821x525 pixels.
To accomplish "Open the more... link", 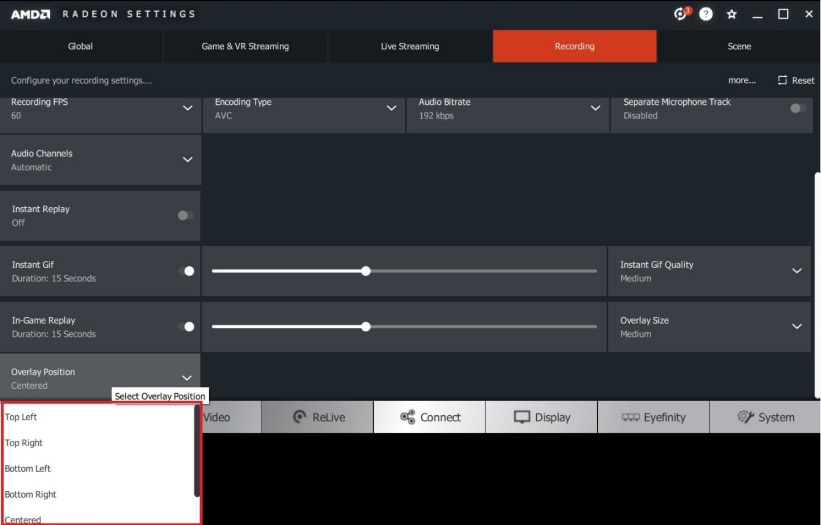I will [742, 80].
